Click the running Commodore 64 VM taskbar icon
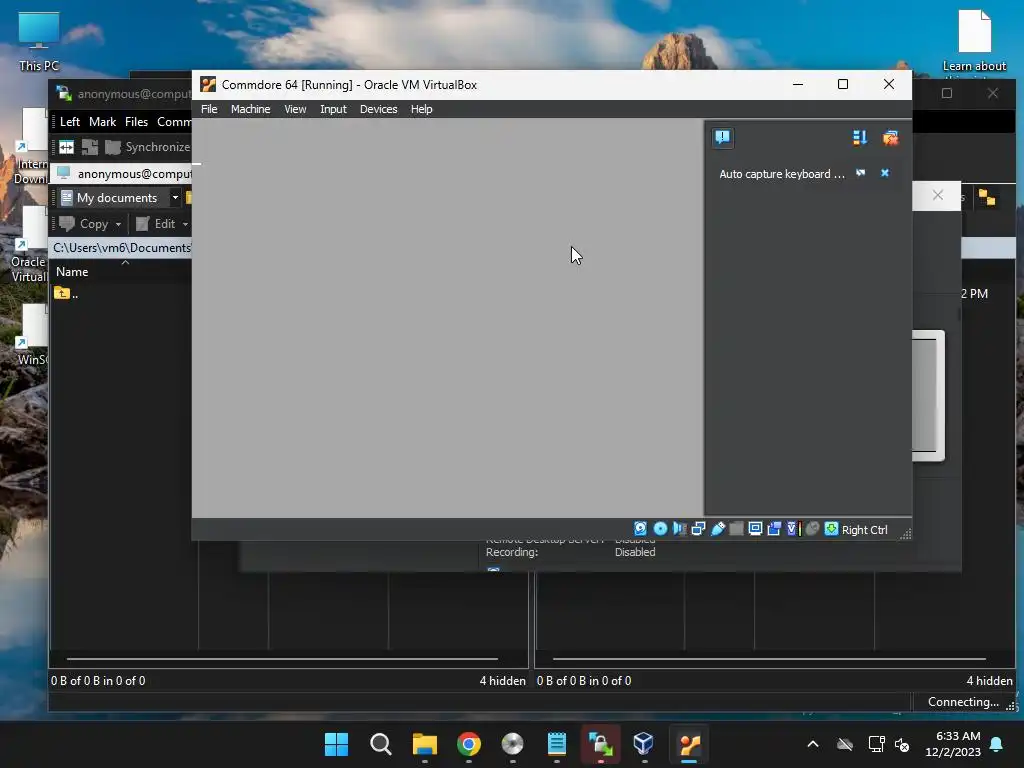1024x768 pixels. pos(689,744)
